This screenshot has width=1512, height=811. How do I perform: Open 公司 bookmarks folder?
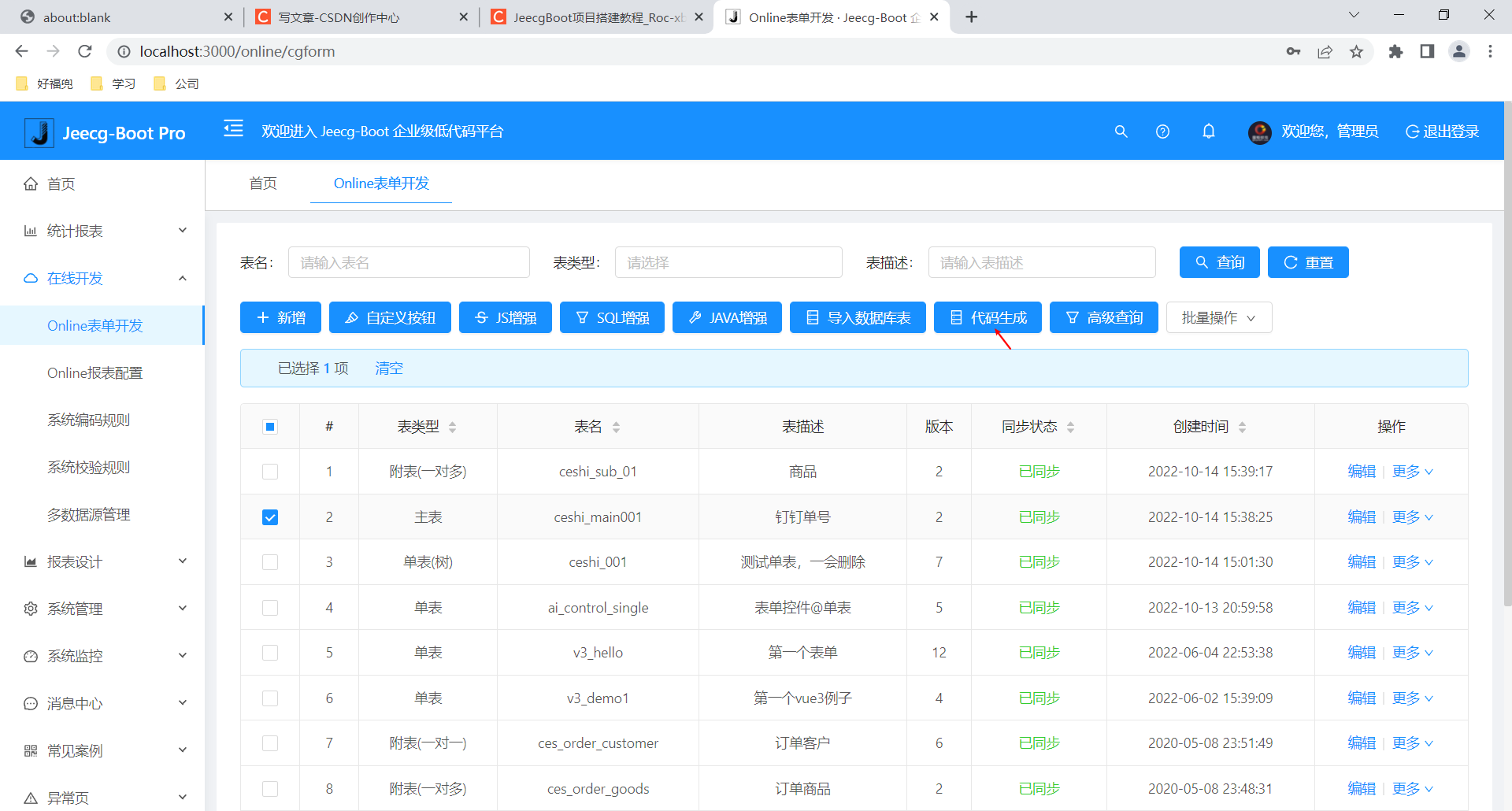coord(176,83)
